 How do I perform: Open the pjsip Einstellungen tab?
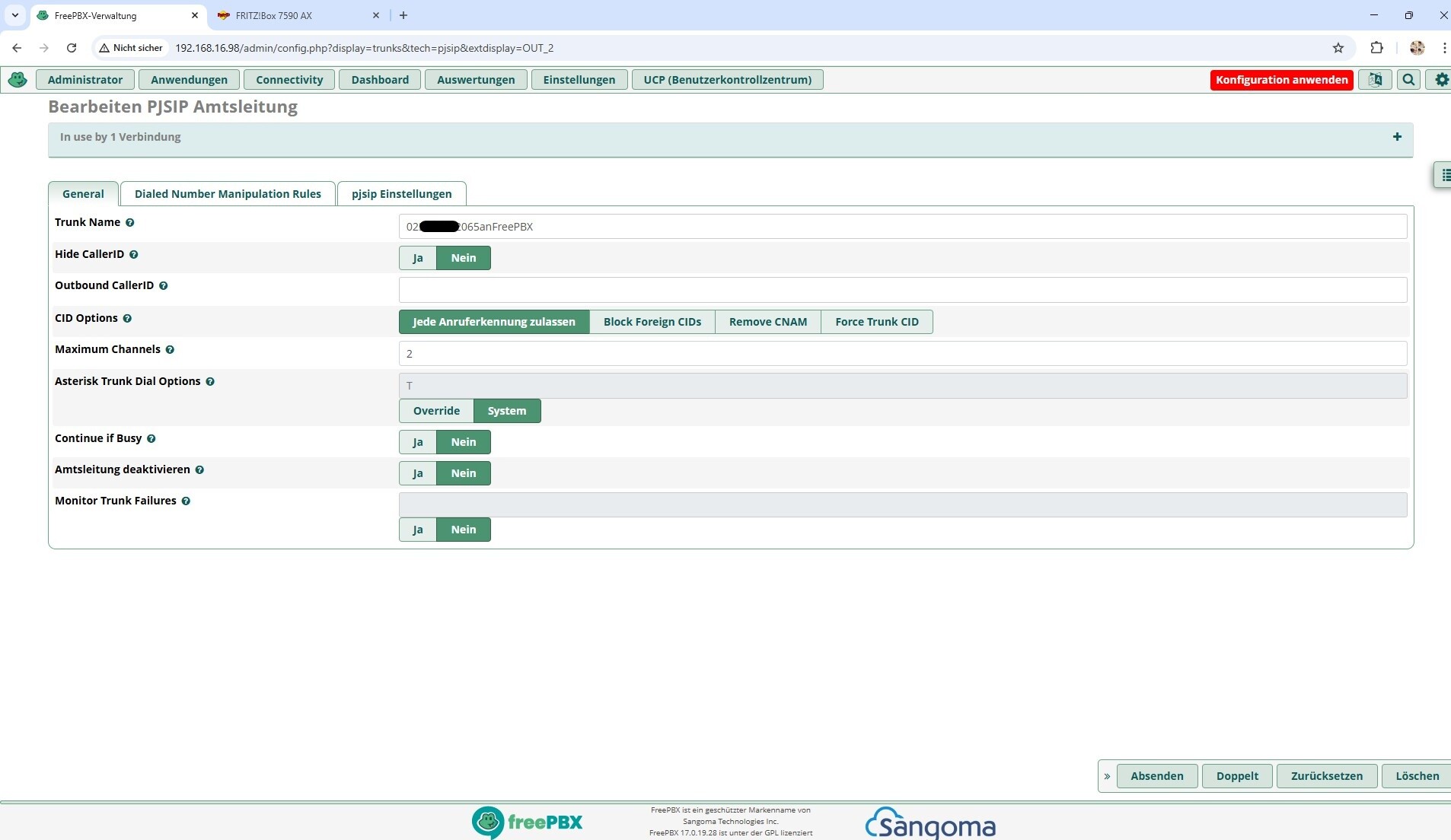pos(401,194)
